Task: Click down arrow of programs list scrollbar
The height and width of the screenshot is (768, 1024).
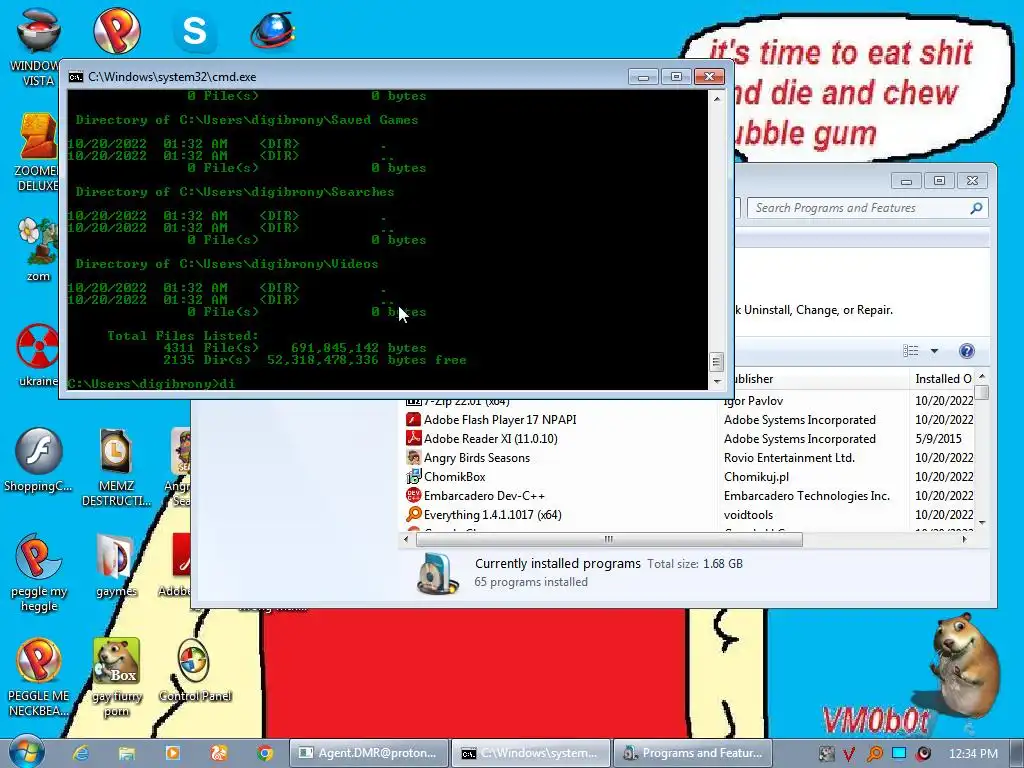Action: [982, 522]
